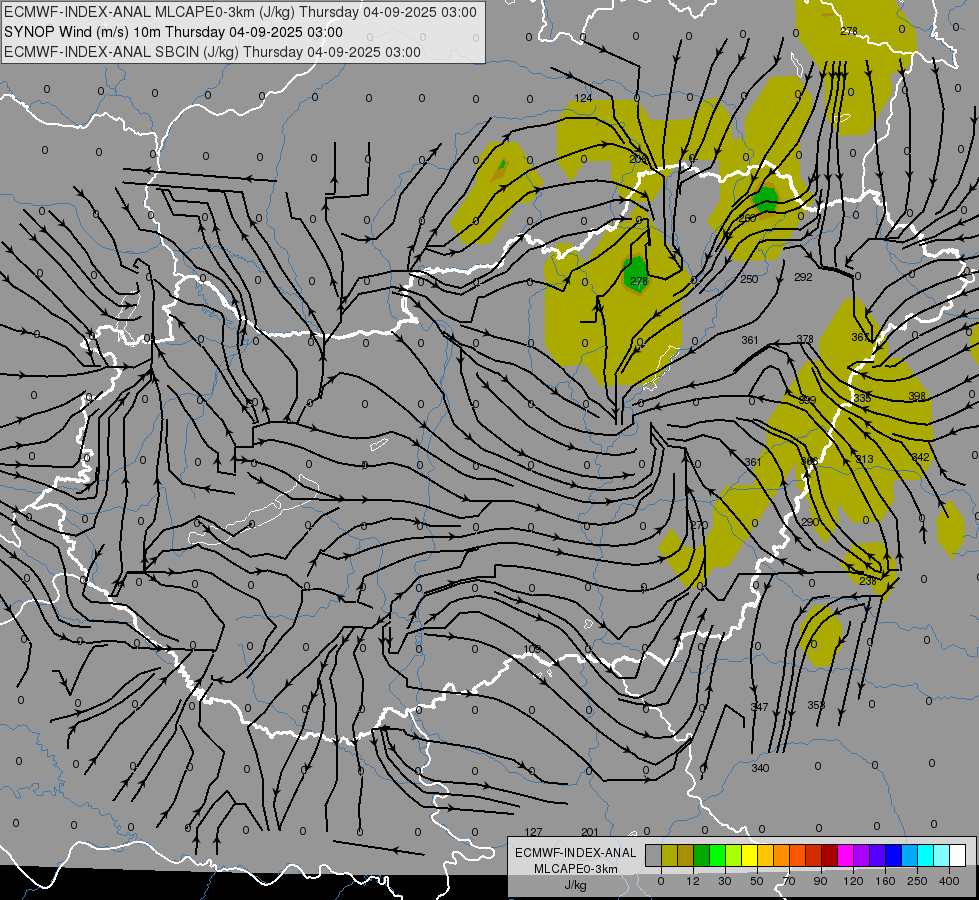The width and height of the screenshot is (979, 900).
Task: Click the map value 201
Action: click(589, 832)
